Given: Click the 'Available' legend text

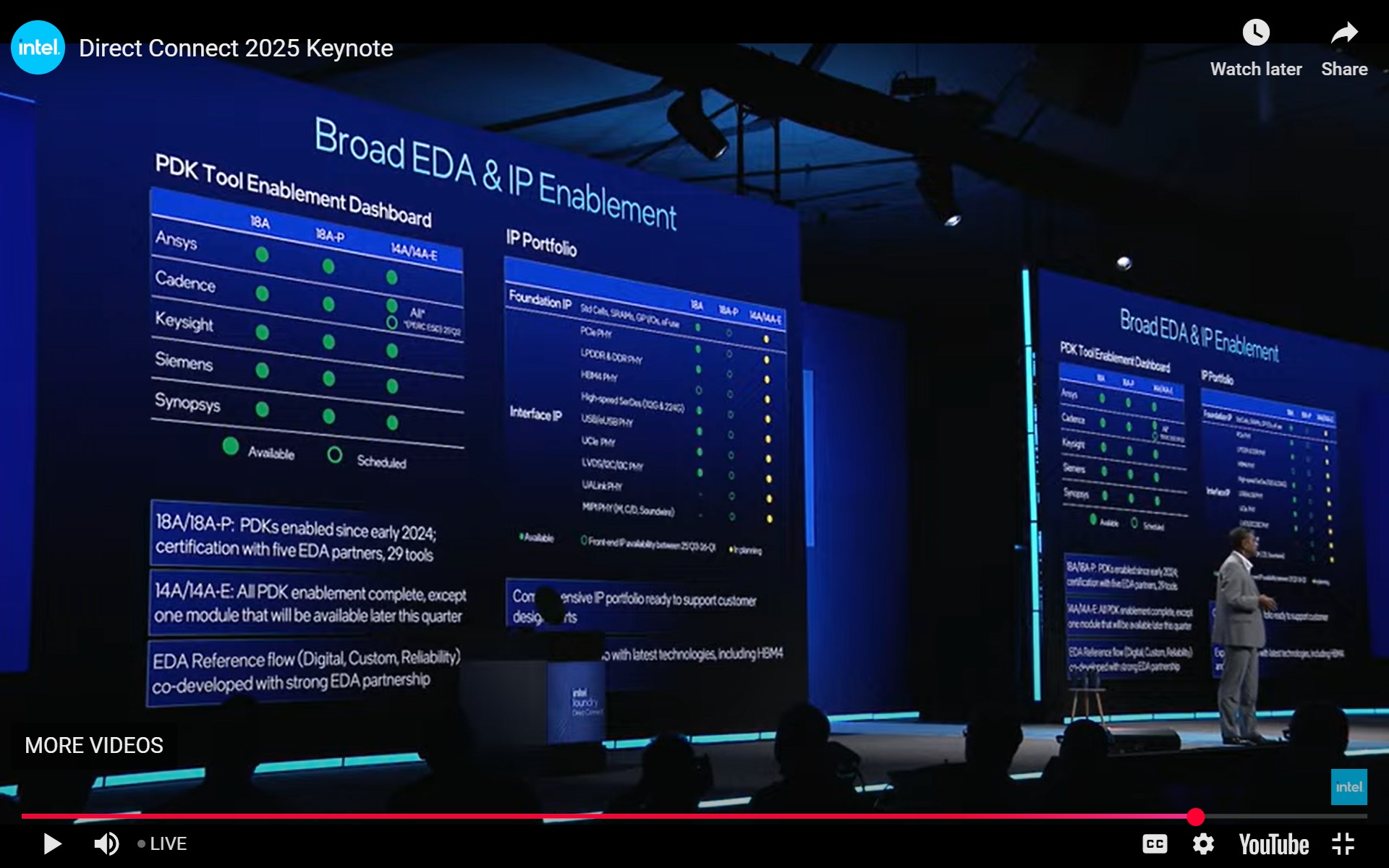Looking at the screenshot, I should point(271,453).
